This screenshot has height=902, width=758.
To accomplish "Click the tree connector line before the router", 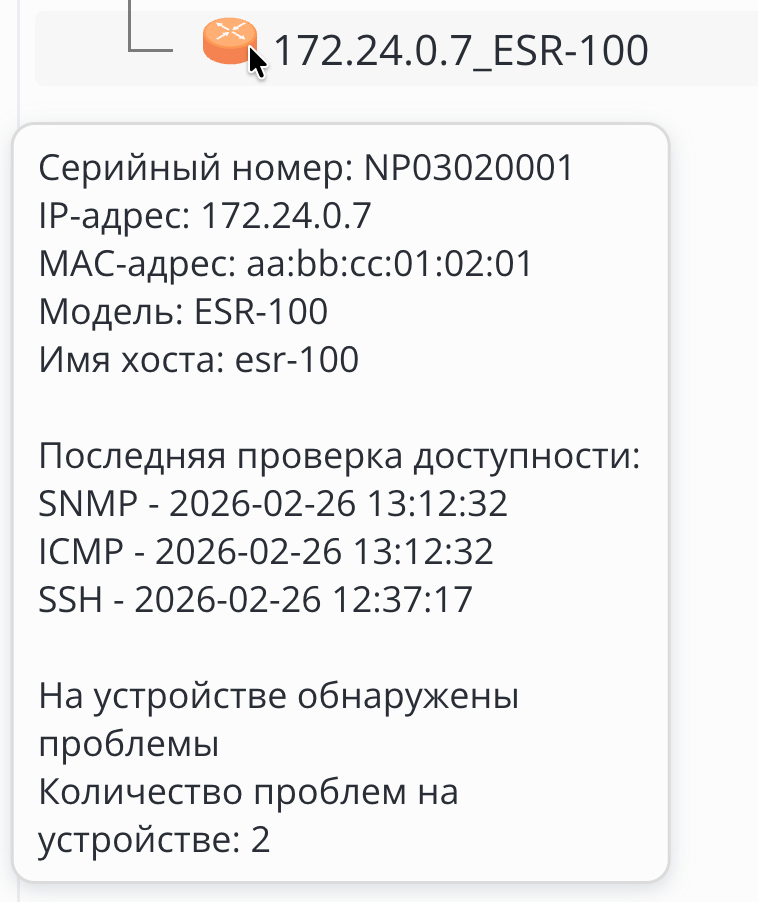I will click(x=150, y=47).
